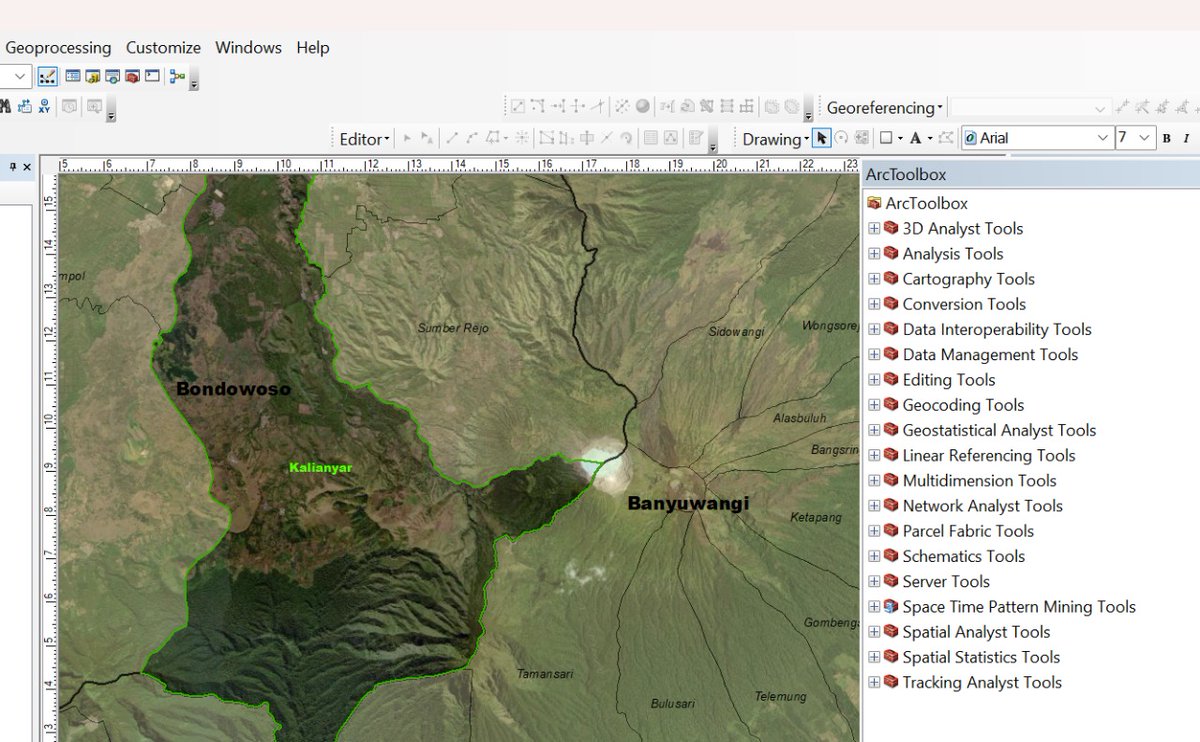This screenshot has height=742, width=1200.
Task: Open the rectangle shape tool dropdown arrow
Action: [x=899, y=138]
